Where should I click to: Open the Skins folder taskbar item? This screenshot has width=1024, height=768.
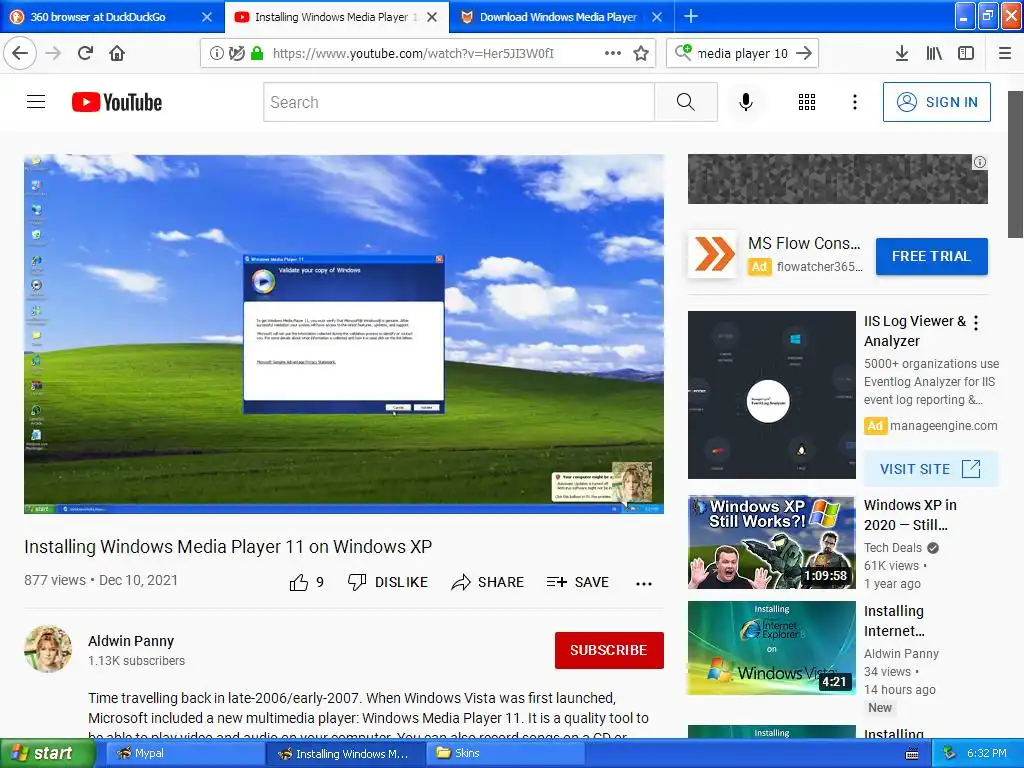tap(505, 754)
